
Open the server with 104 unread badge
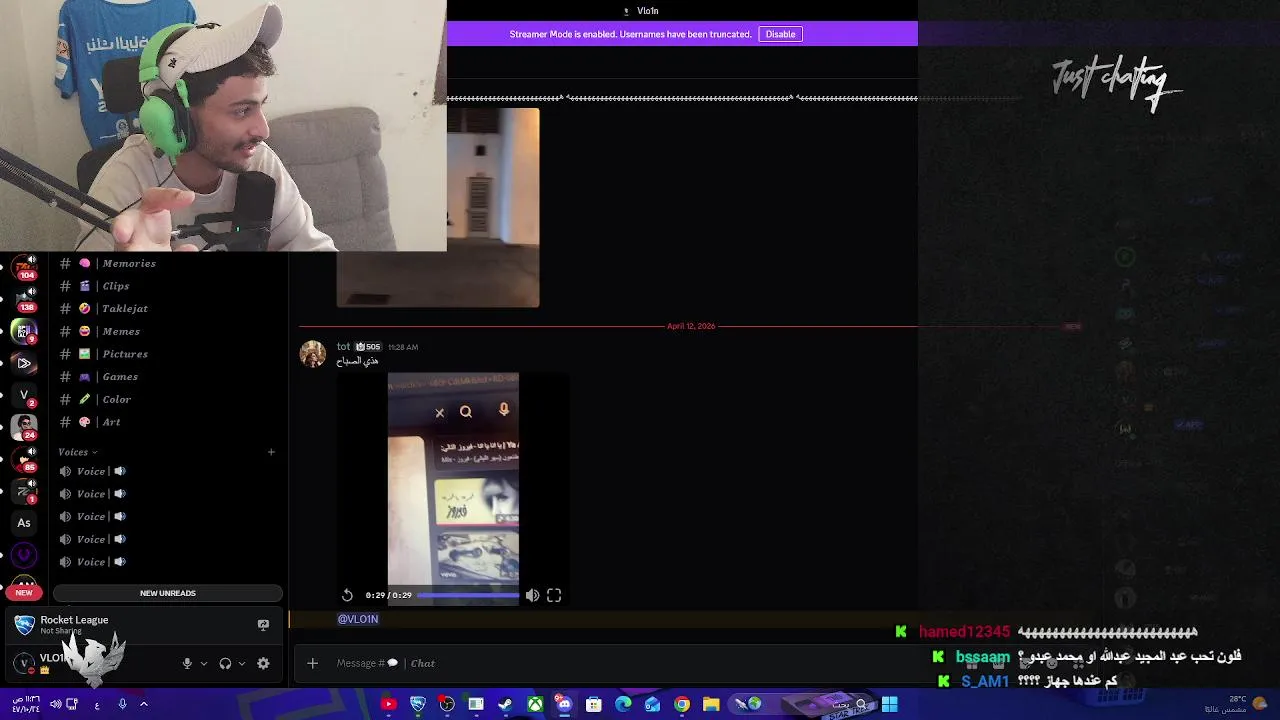pyautogui.click(x=24, y=267)
